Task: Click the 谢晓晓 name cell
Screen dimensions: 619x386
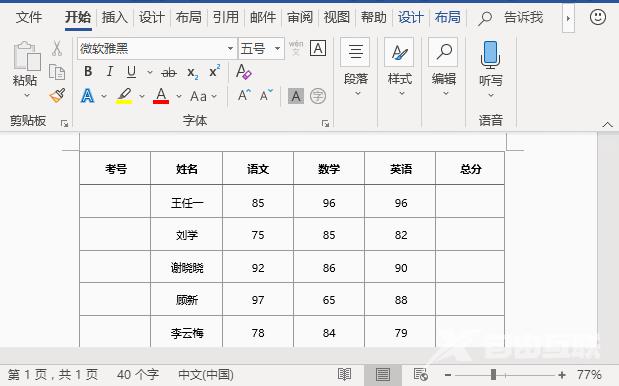Action: (187, 268)
